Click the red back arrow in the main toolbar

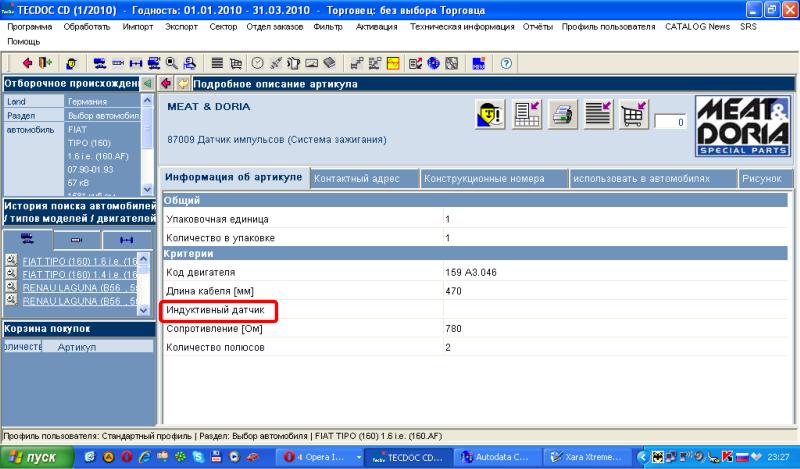point(27,62)
